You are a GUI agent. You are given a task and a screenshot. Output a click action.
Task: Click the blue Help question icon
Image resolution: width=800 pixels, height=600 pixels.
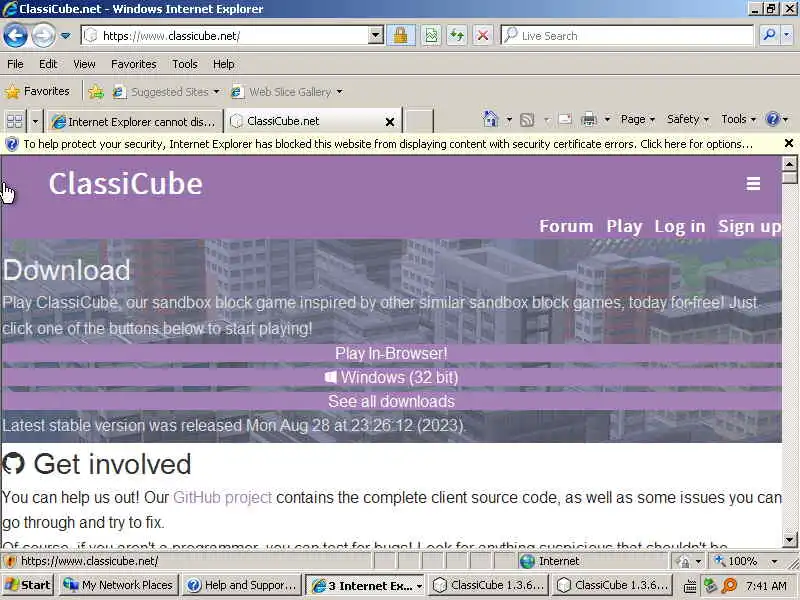[x=772, y=119]
